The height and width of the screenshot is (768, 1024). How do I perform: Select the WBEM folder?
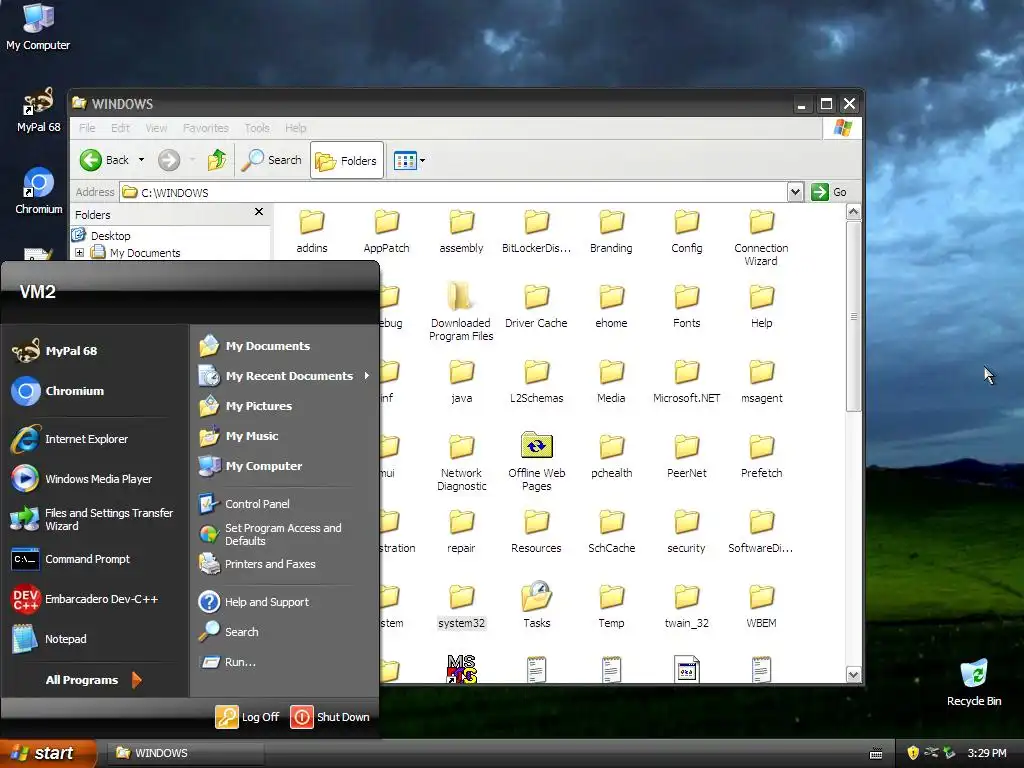tap(761, 606)
